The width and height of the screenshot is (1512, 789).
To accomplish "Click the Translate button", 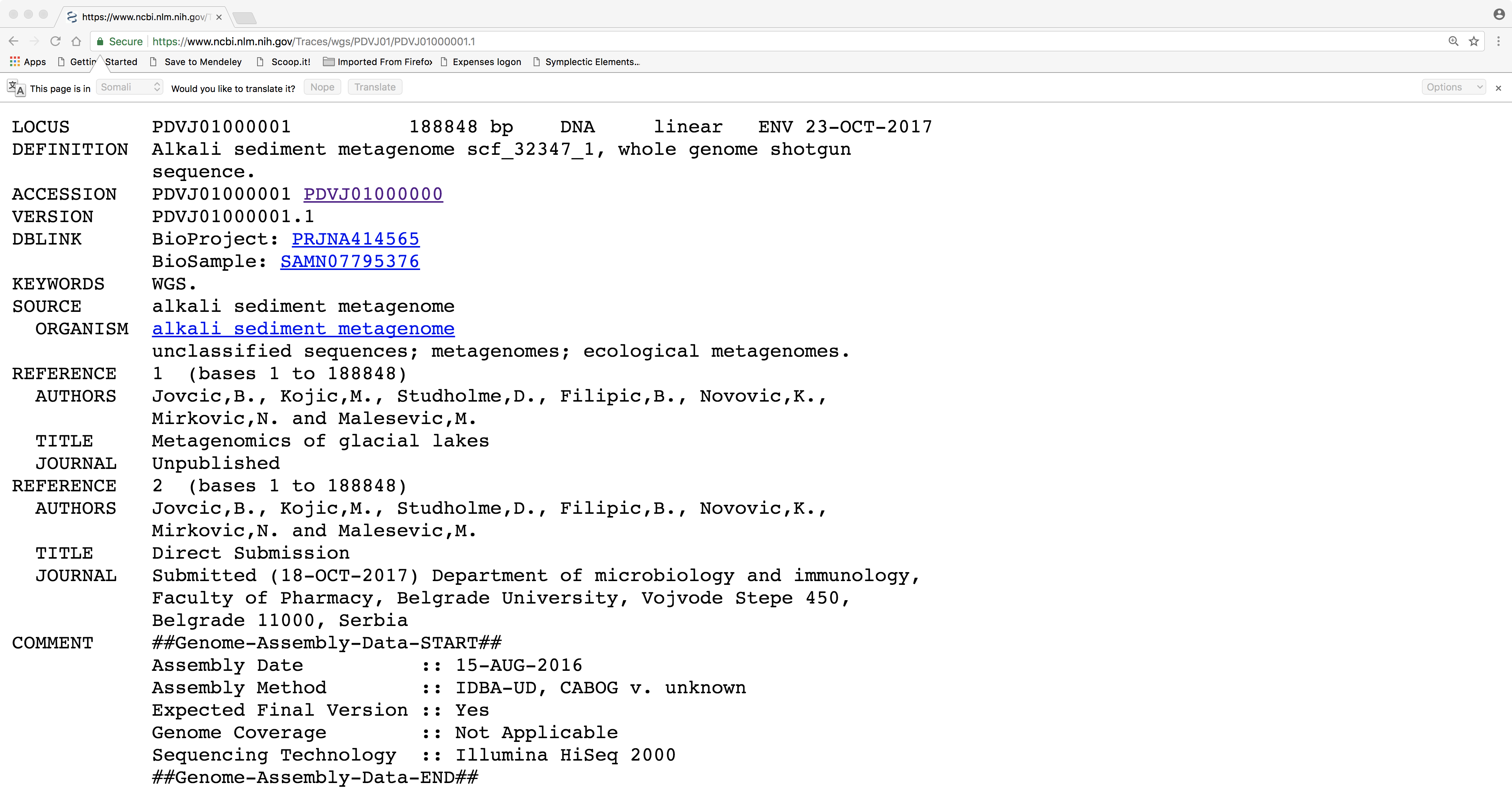I will click(374, 87).
